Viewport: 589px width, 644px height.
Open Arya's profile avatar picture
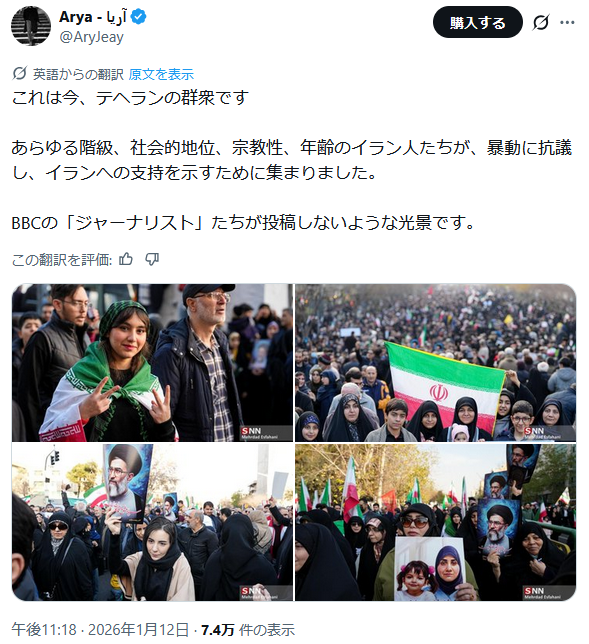click(x=31, y=25)
